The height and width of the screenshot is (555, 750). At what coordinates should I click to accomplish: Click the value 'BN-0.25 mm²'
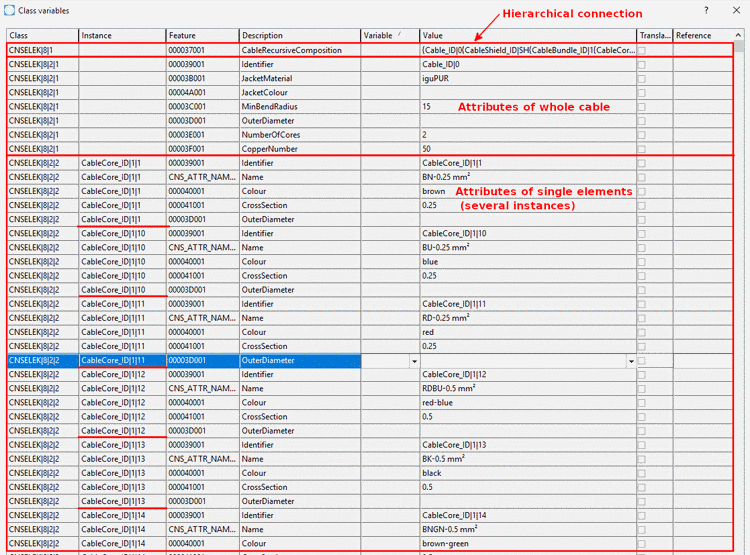pos(528,177)
